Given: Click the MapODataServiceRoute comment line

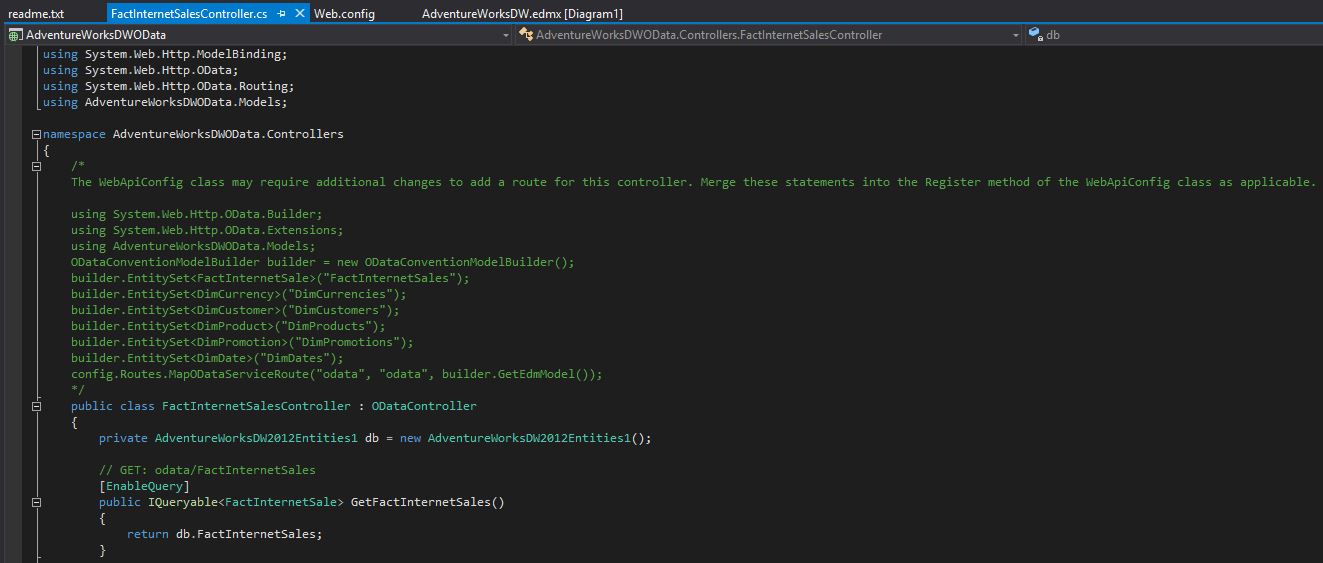Looking at the screenshot, I should click(337, 374).
